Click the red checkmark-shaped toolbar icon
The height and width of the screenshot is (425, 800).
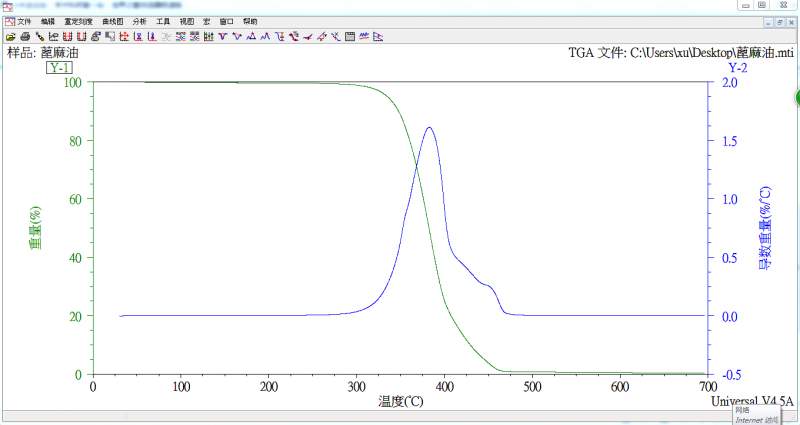coord(307,37)
